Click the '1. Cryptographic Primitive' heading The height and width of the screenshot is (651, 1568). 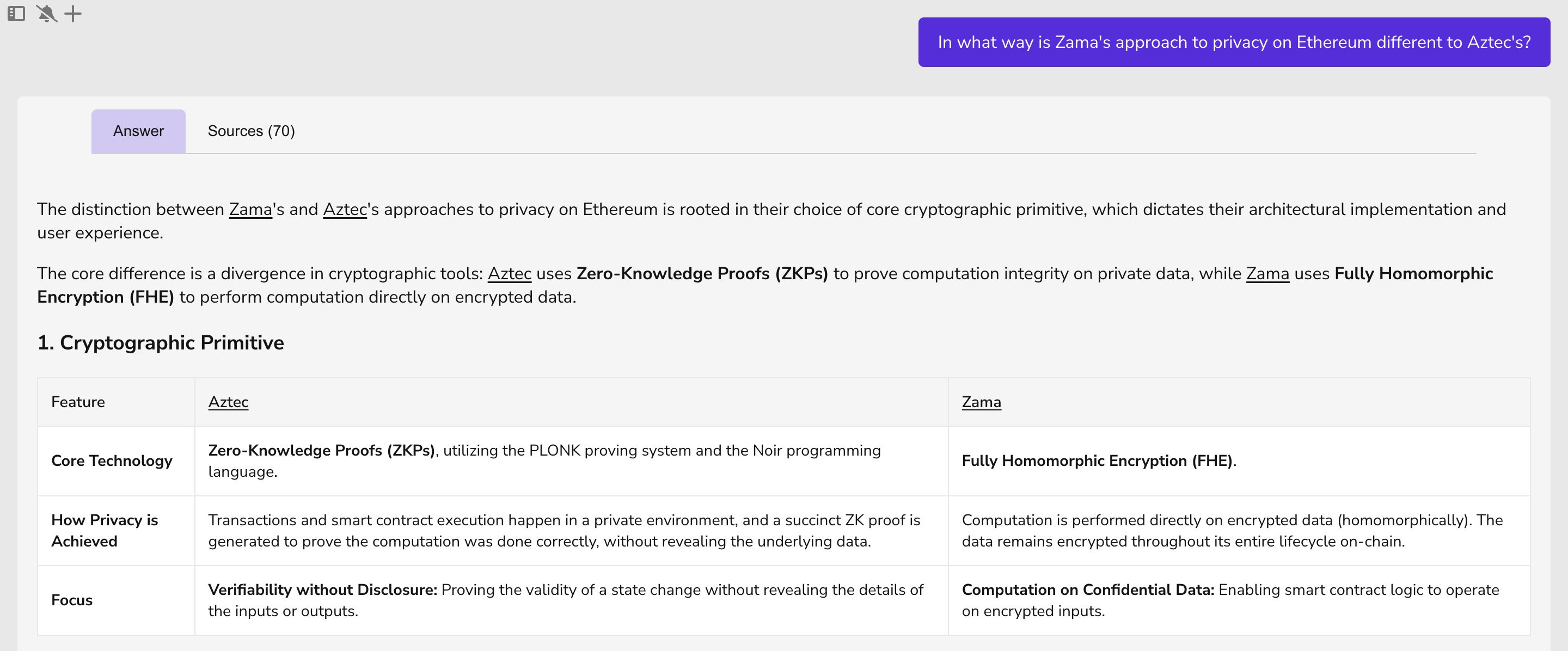pos(161,342)
